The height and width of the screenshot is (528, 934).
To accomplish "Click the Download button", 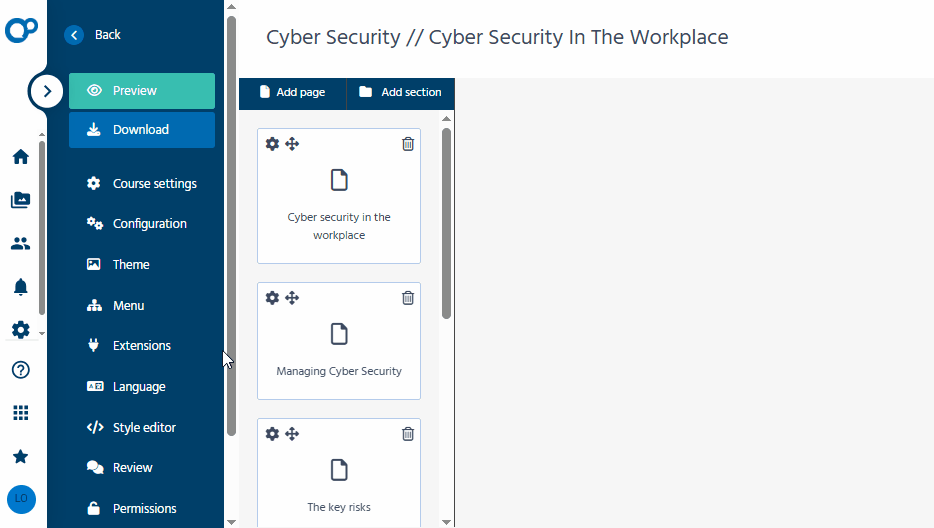I will [142, 130].
